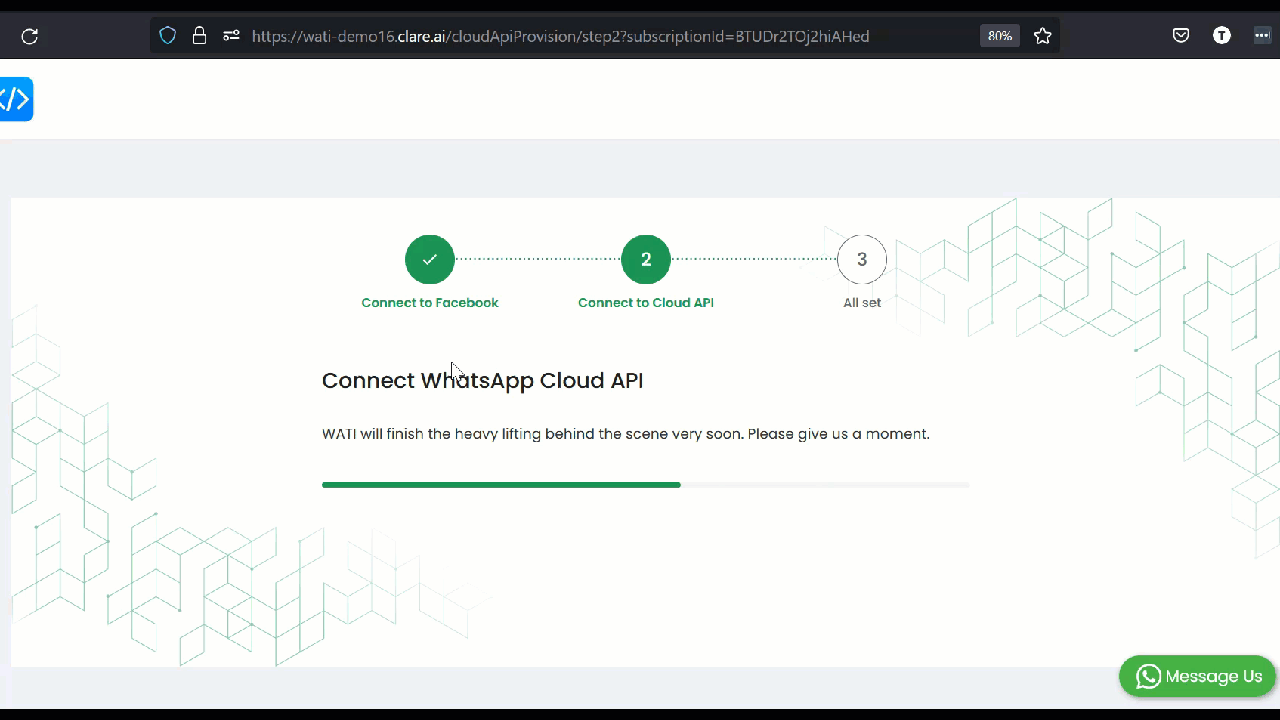1280x720 pixels.
Task: Open the Connect to Facebook step label
Action: (430, 303)
